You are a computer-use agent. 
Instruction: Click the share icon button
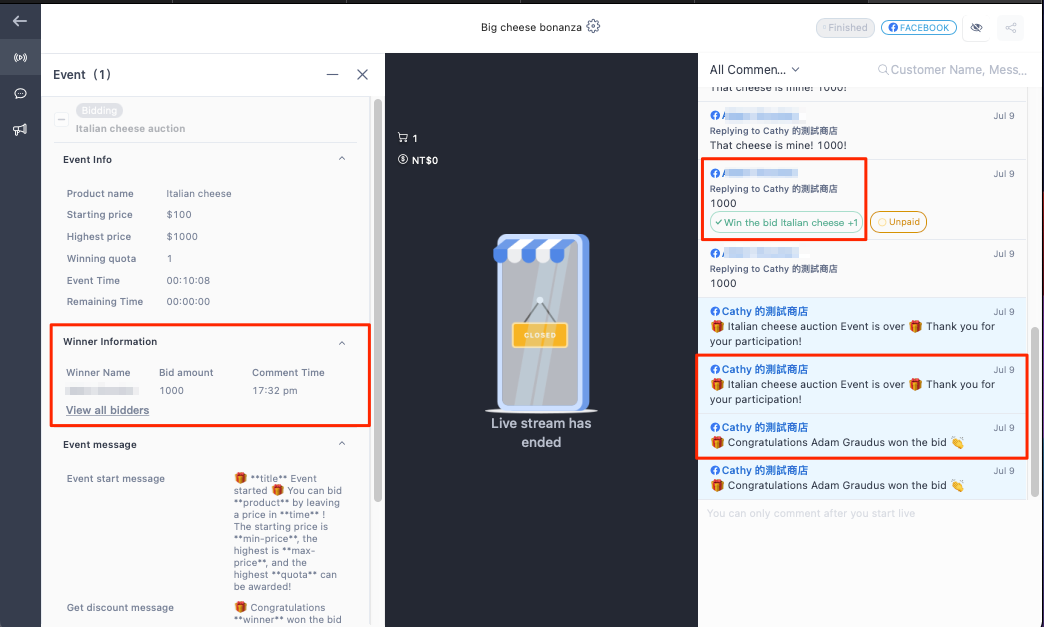coord(1011,27)
